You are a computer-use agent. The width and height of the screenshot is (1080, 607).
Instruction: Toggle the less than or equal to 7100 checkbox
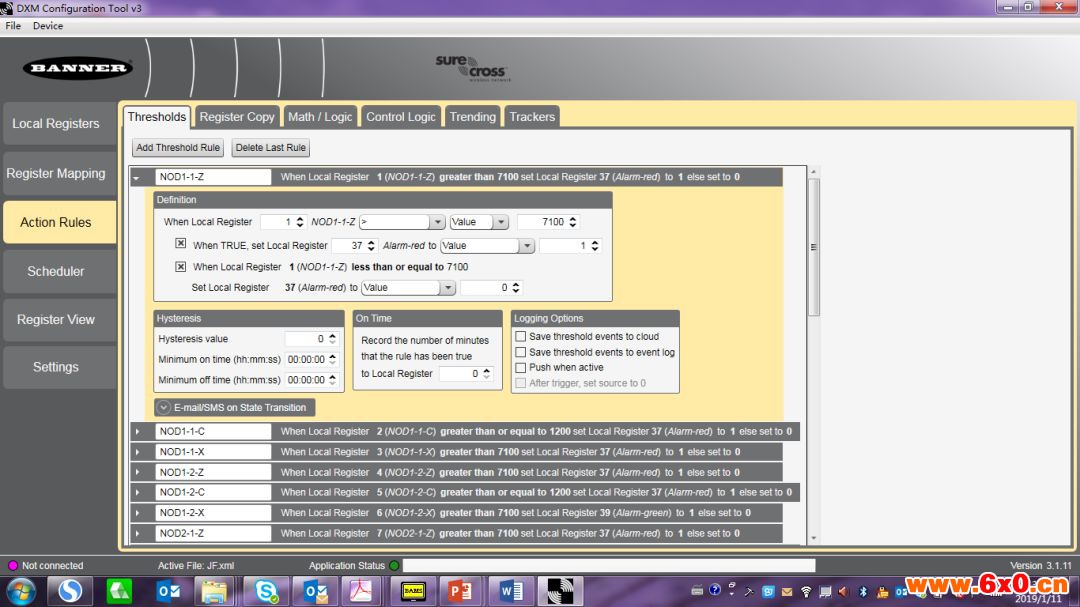point(180,266)
